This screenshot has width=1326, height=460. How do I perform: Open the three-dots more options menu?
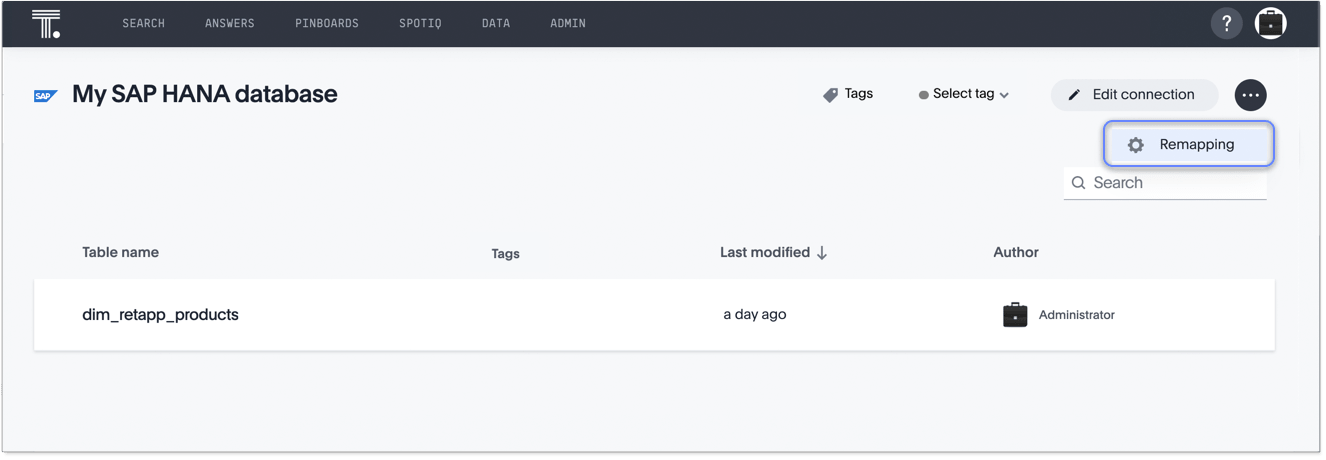pos(1250,95)
